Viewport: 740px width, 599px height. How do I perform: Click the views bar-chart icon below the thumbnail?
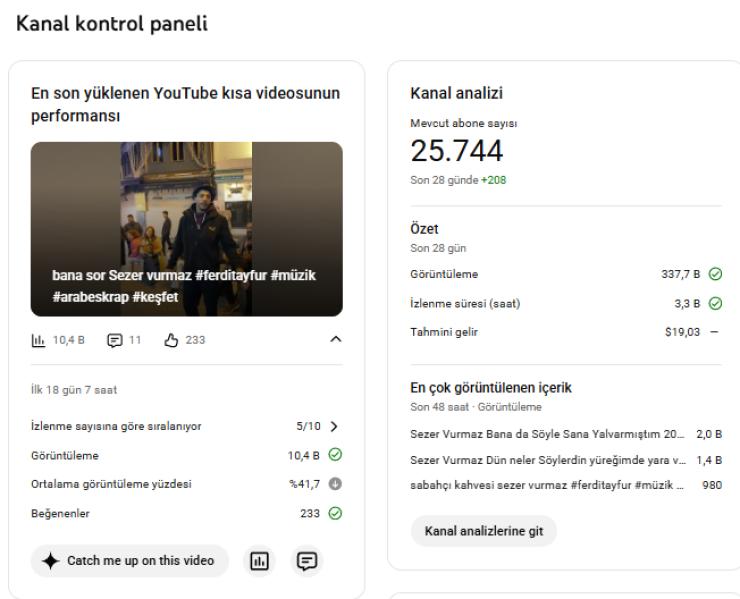pos(38,339)
